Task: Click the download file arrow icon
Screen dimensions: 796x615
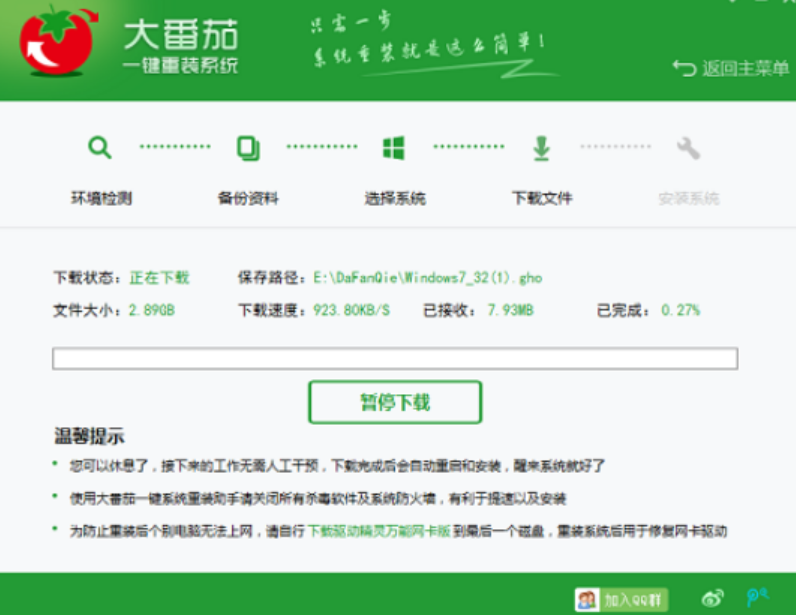Action: [542, 148]
